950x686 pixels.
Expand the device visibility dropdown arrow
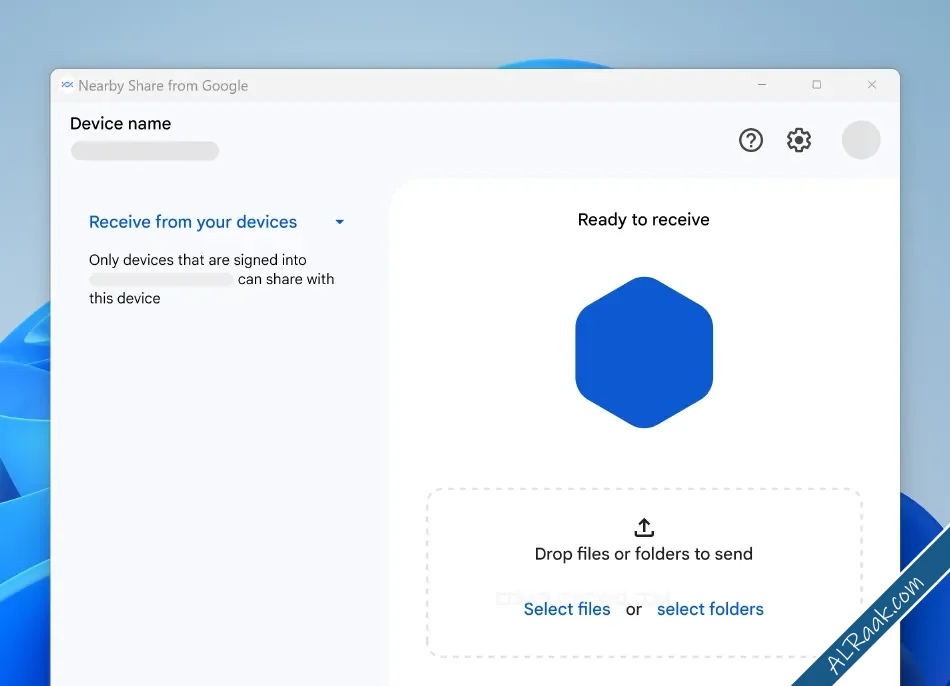point(340,222)
